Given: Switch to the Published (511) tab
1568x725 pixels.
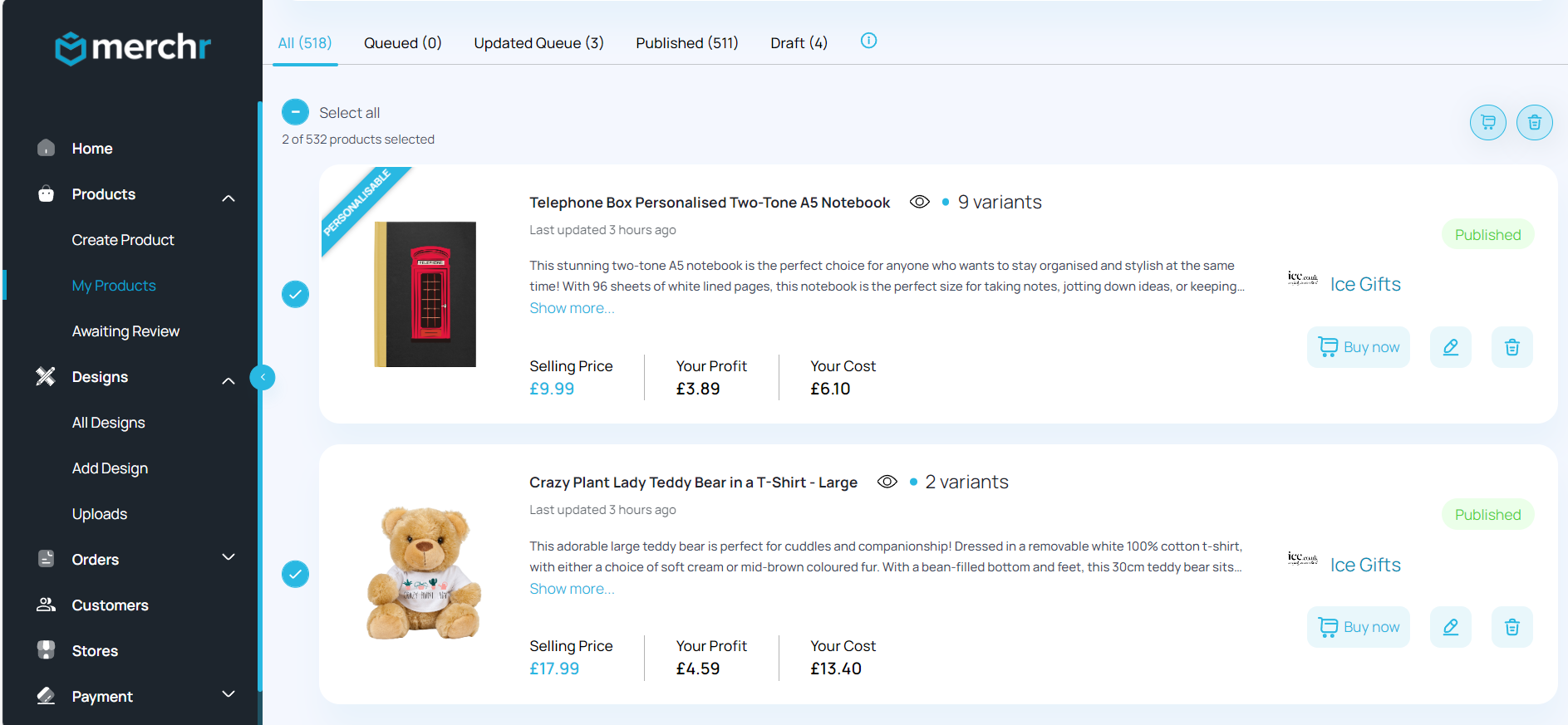Looking at the screenshot, I should pos(686,43).
